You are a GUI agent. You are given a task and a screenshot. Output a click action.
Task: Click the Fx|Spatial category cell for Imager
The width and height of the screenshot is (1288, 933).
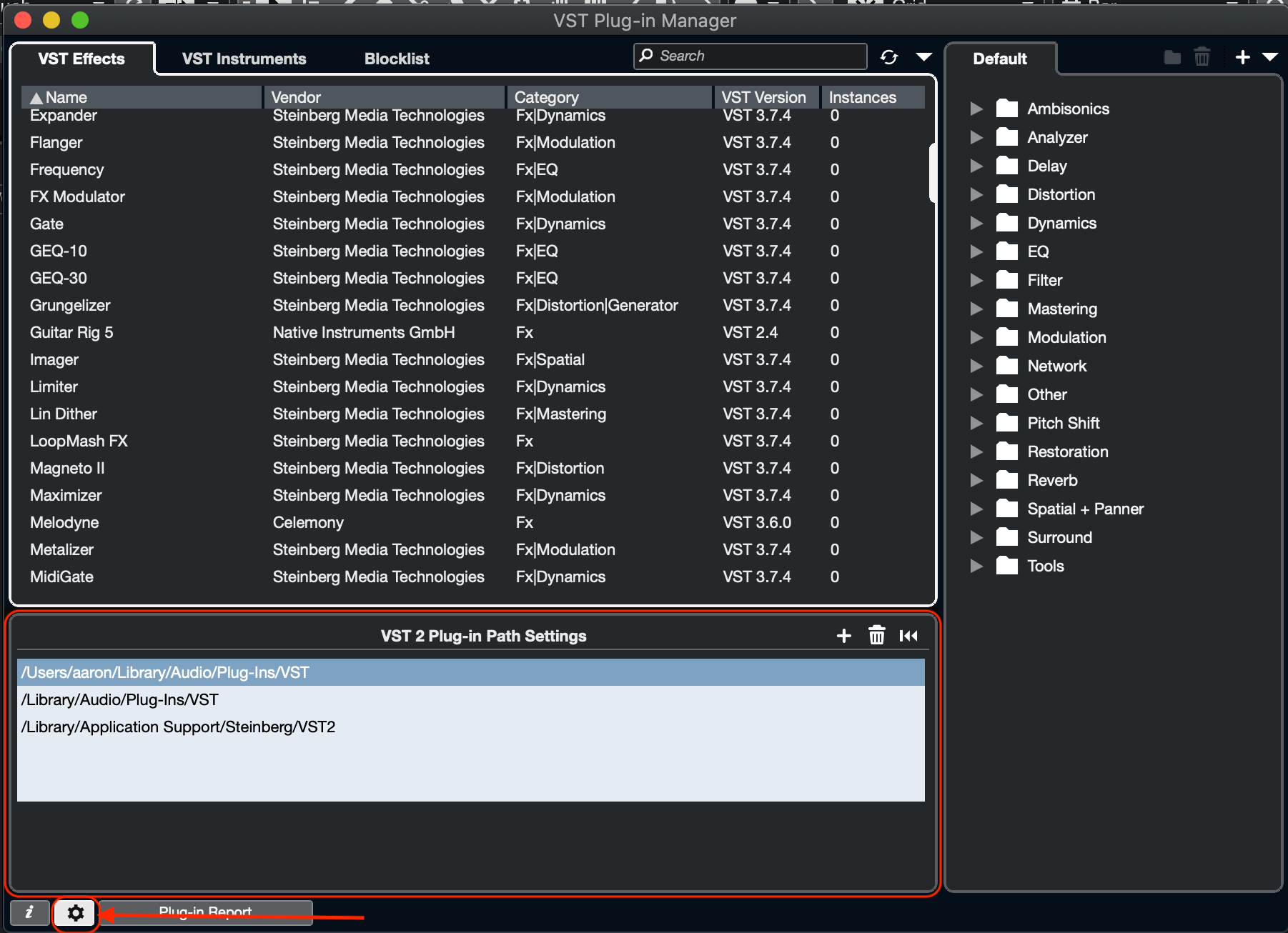pos(550,359)
